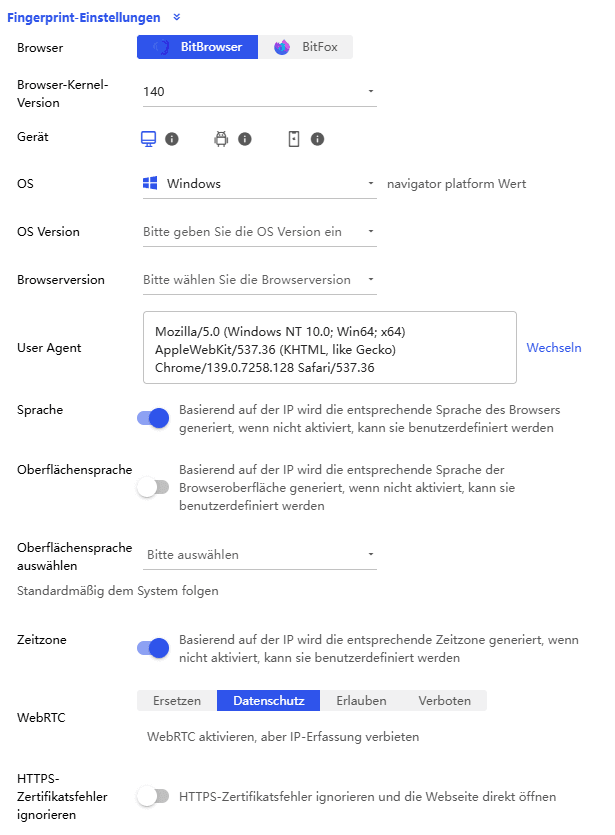Click the info icon beside the mobile device
The image size is (615, 835).
click(x=318, y=138)
